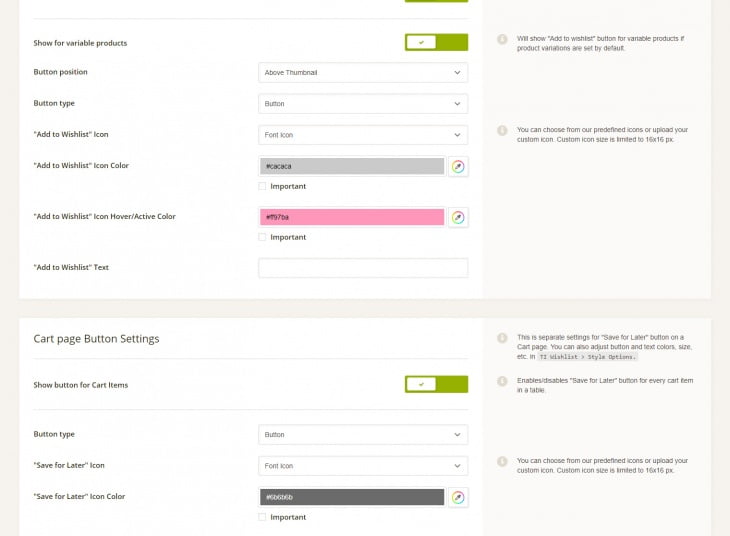Screen dimensions: 730x536
Task: Open Save for Later Icon dropdown
Action: [x=363, y=466]
